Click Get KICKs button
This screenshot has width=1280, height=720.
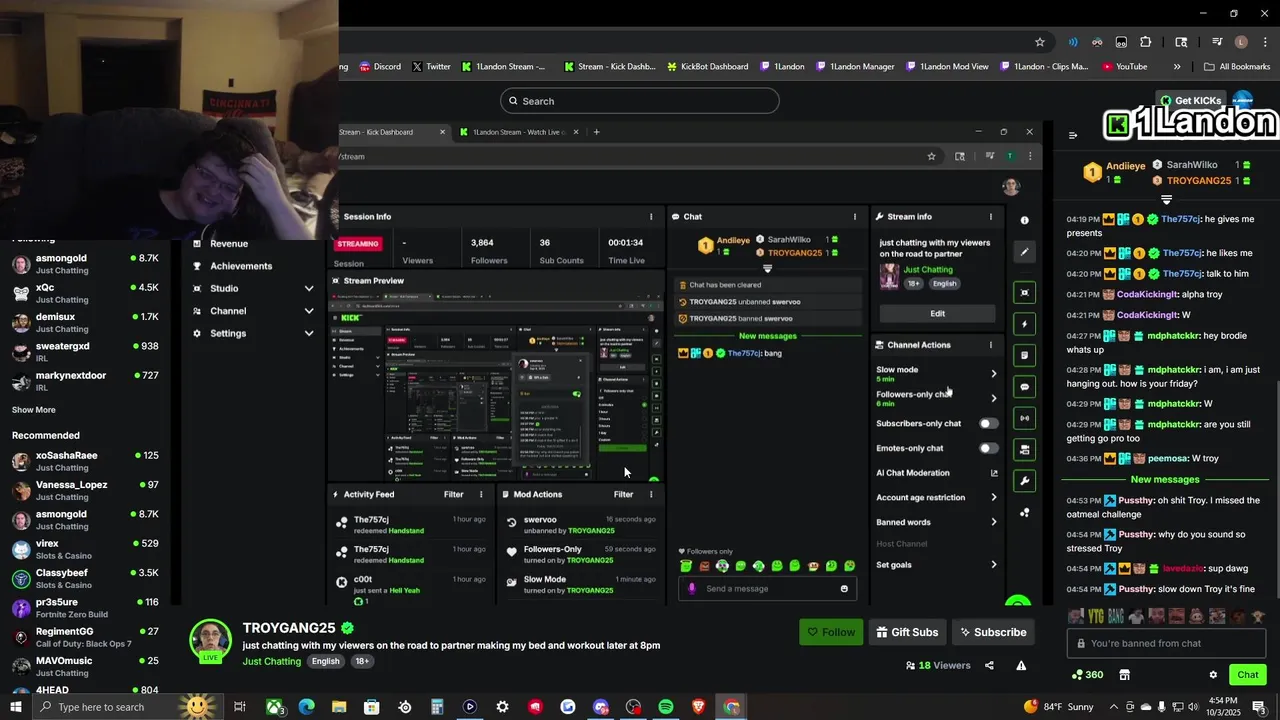(1190, 101)
